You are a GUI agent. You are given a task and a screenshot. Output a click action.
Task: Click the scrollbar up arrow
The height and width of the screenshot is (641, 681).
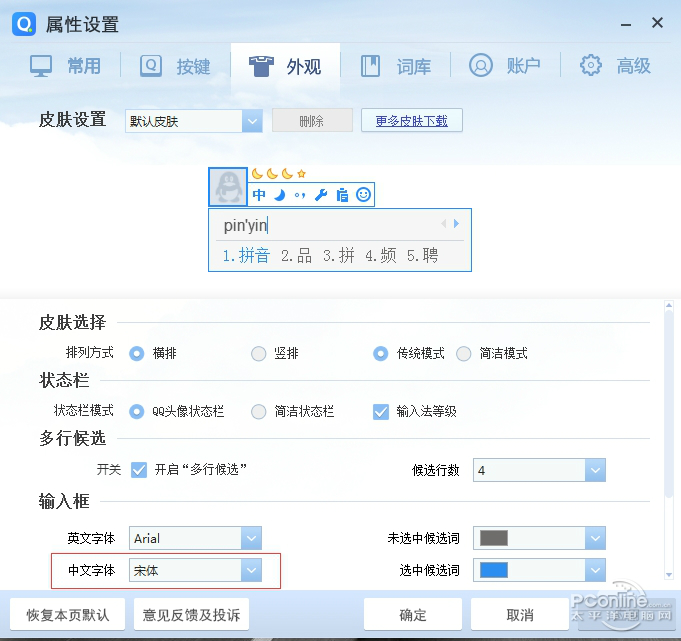tap(669, 306)
